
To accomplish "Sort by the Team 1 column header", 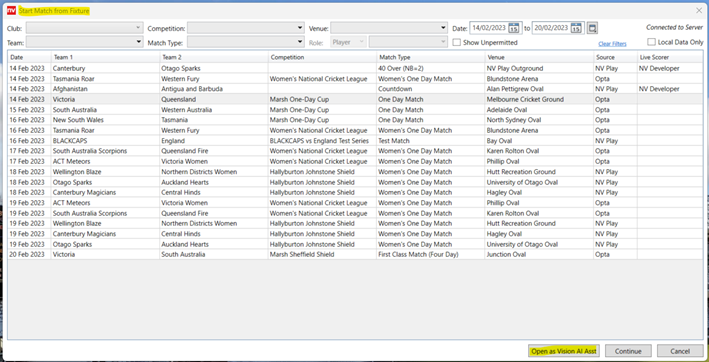I will pos(105,57).
